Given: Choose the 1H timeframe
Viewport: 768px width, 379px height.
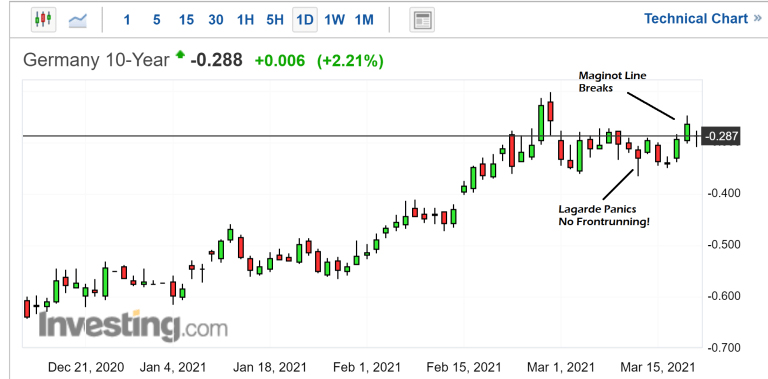Looking at the screenshot, I should coord(245,20).
